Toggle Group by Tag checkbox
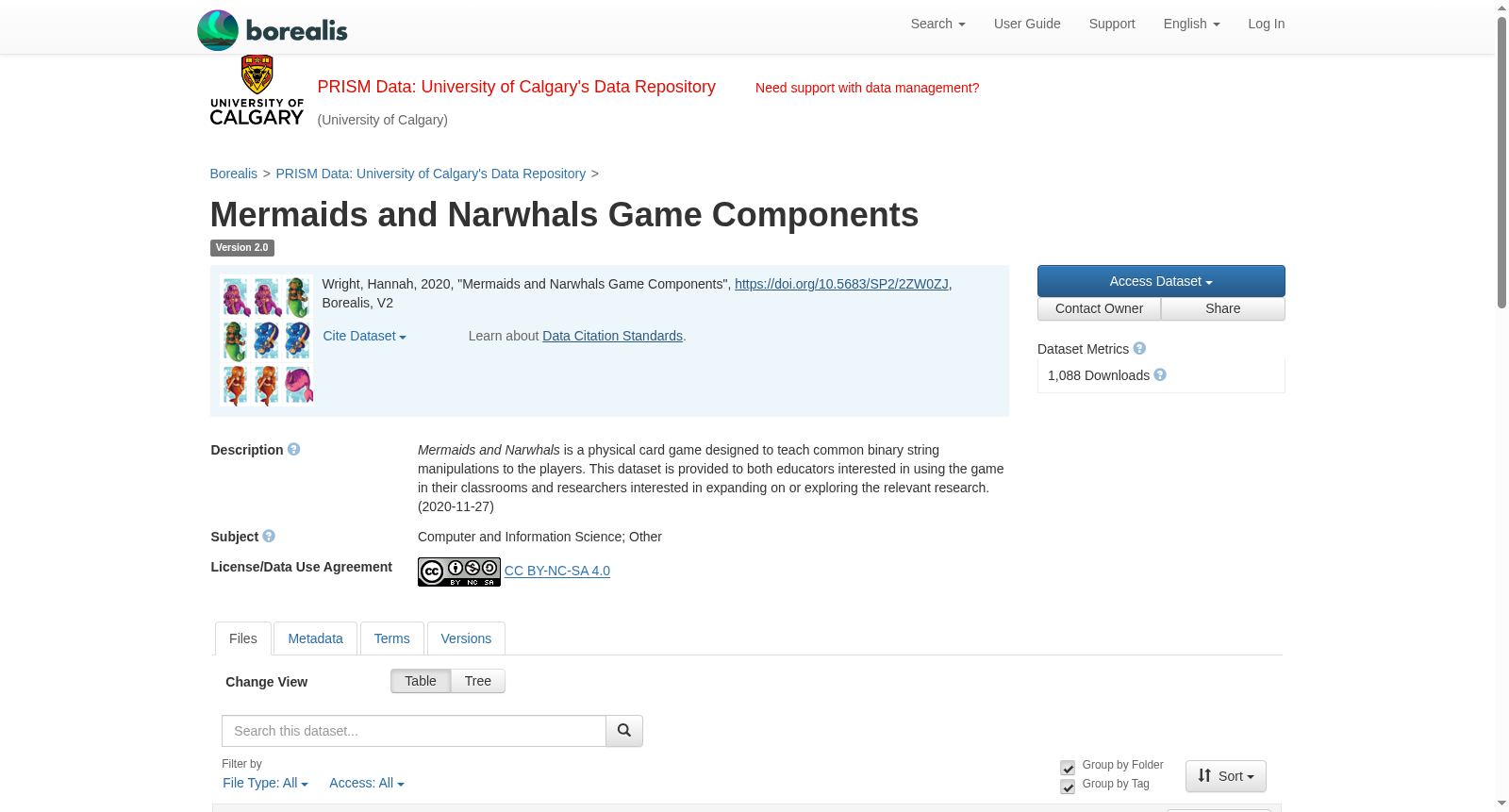This screenshot has height=812, width=1509. (x=1068, y=787)
